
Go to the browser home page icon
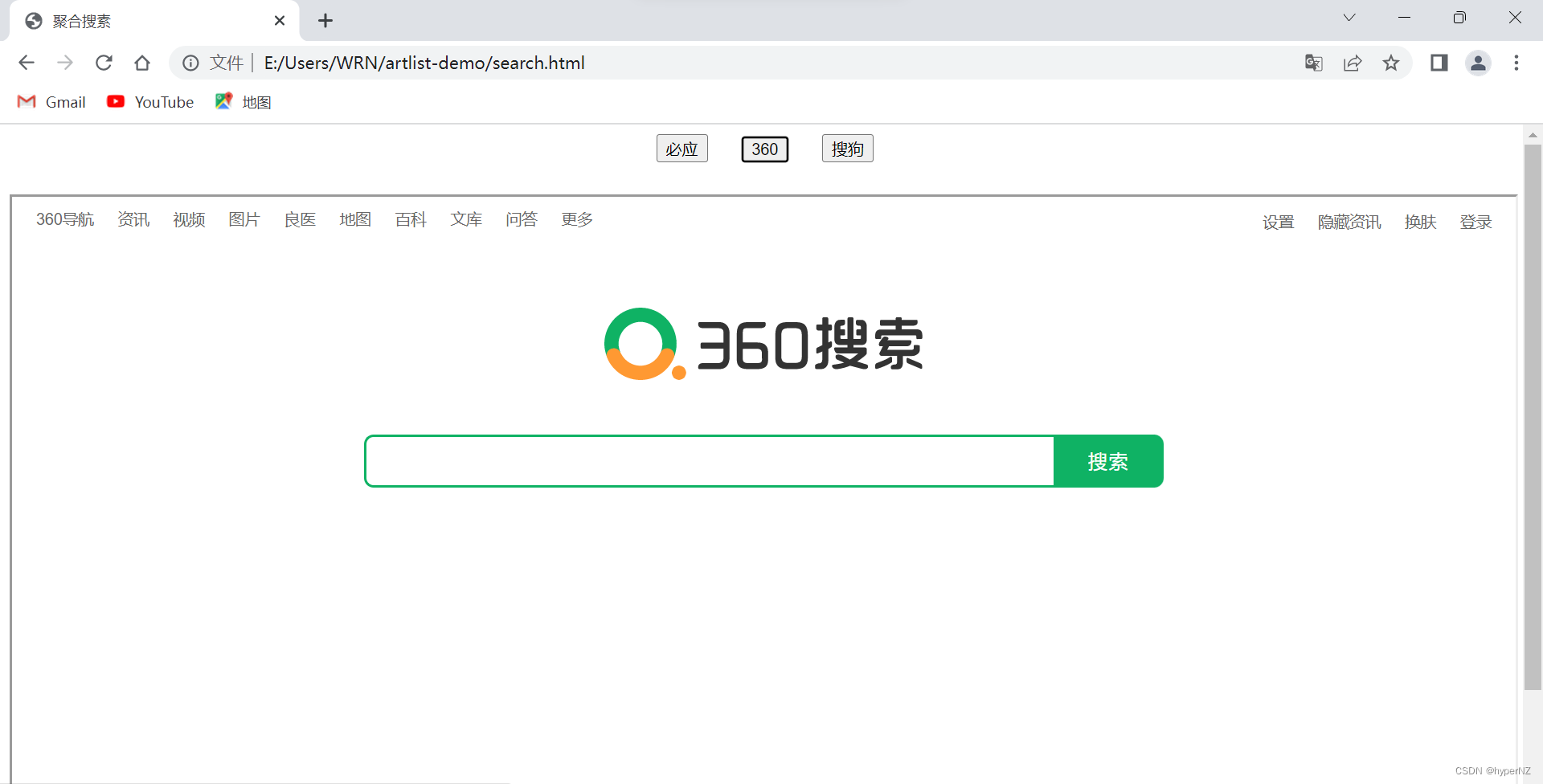point(142,63)
